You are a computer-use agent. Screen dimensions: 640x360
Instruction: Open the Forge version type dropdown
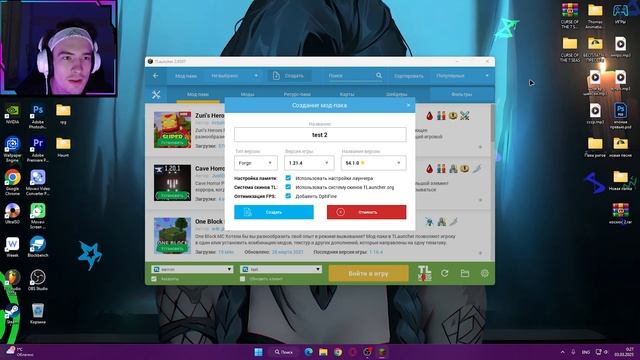pos(256,163)
